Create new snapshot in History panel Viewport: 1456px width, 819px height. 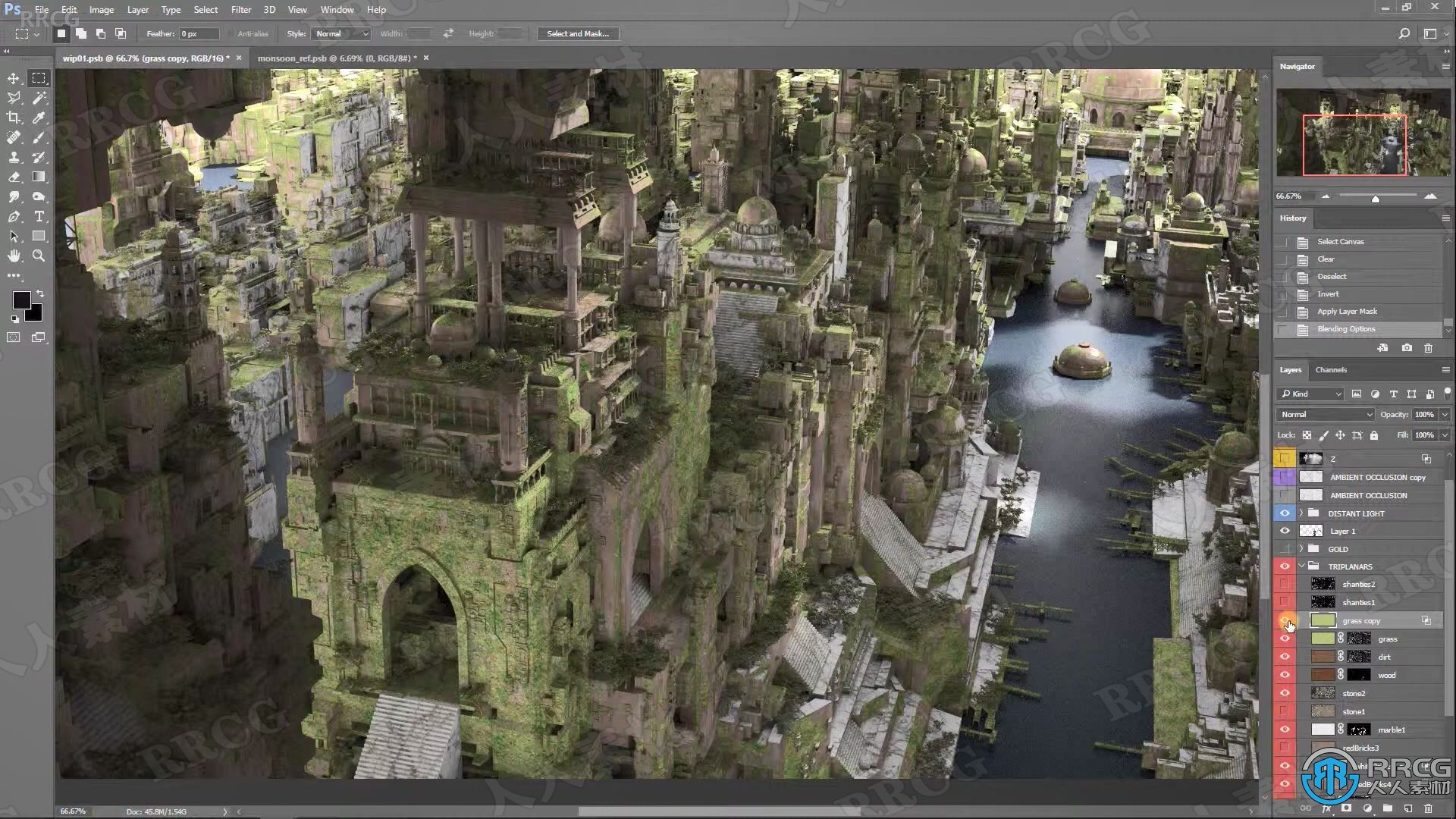tap(1407, 348)
